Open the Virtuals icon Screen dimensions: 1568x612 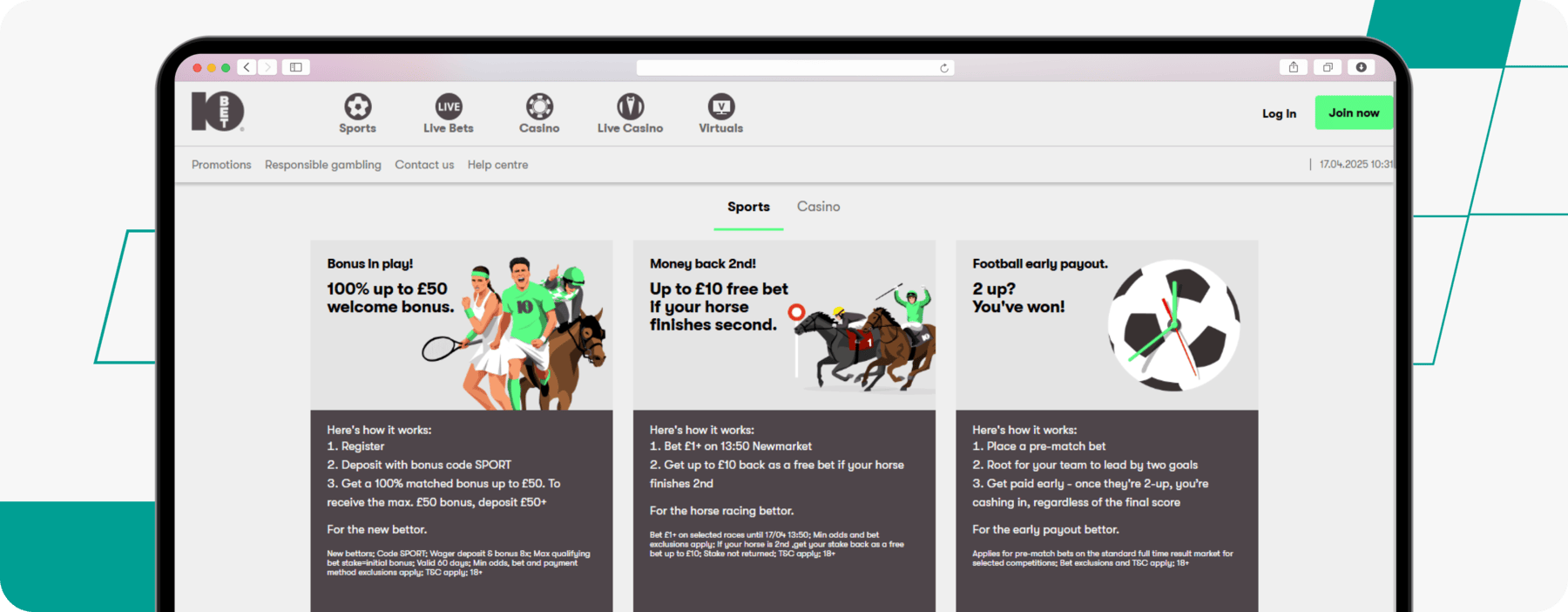(x=720, y=106)
